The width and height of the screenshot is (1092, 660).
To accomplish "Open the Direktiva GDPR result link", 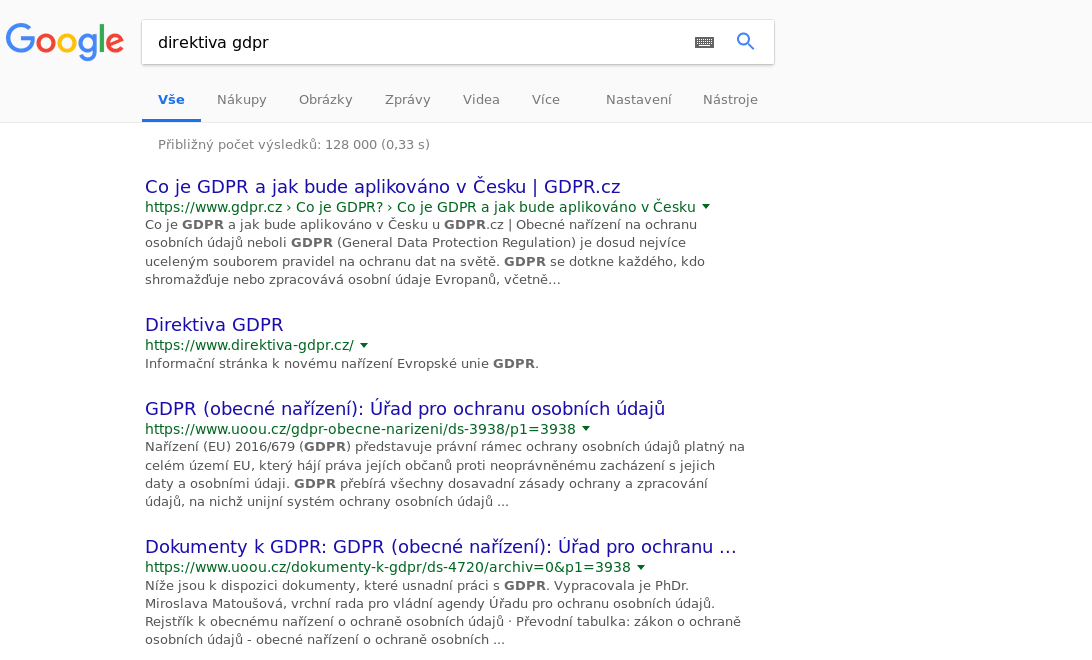I will click(214, 325).
